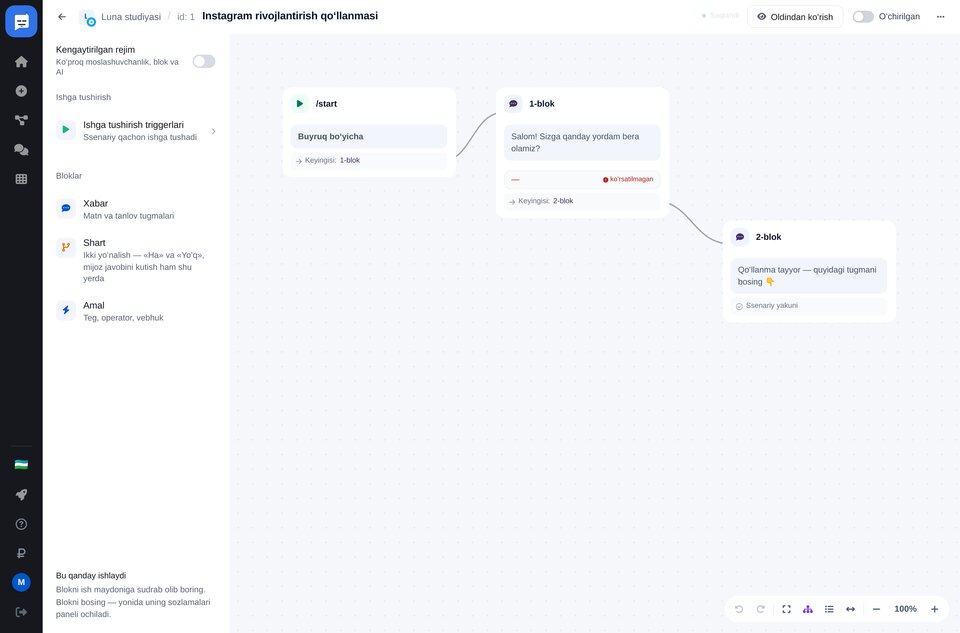
Task: Fit canvas to fullscreen view
Action: [x=787, y=609]
